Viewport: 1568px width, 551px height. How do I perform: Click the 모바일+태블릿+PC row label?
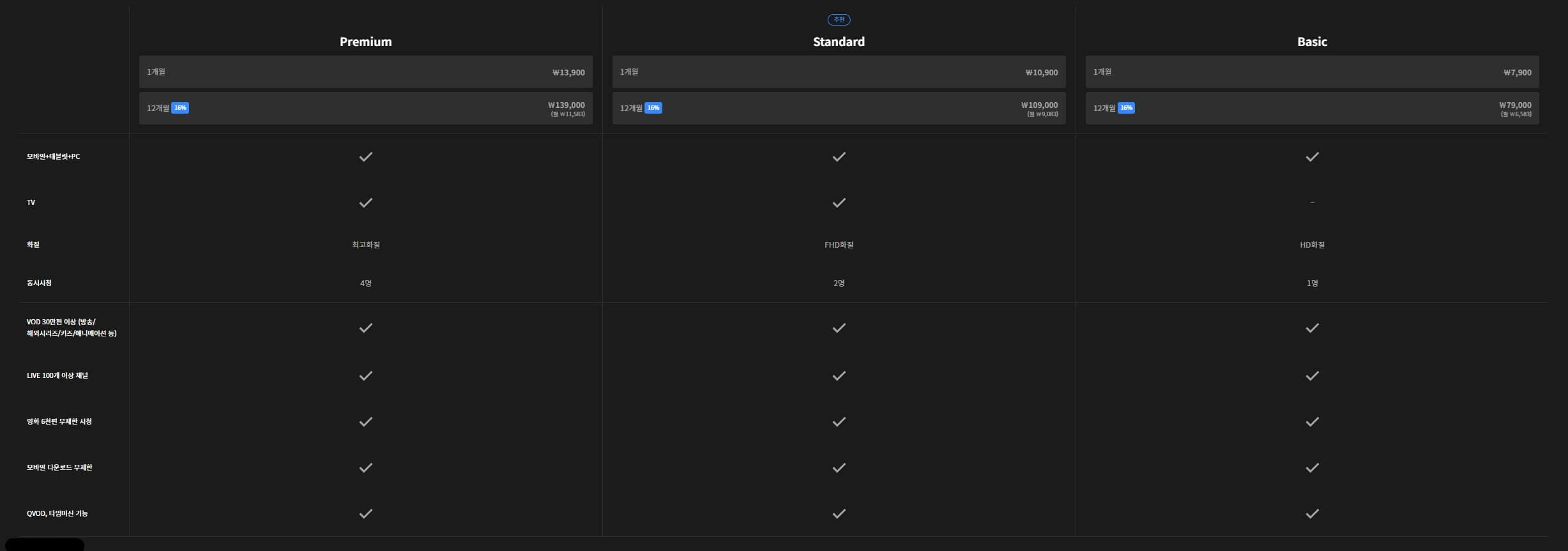[54, 156]
